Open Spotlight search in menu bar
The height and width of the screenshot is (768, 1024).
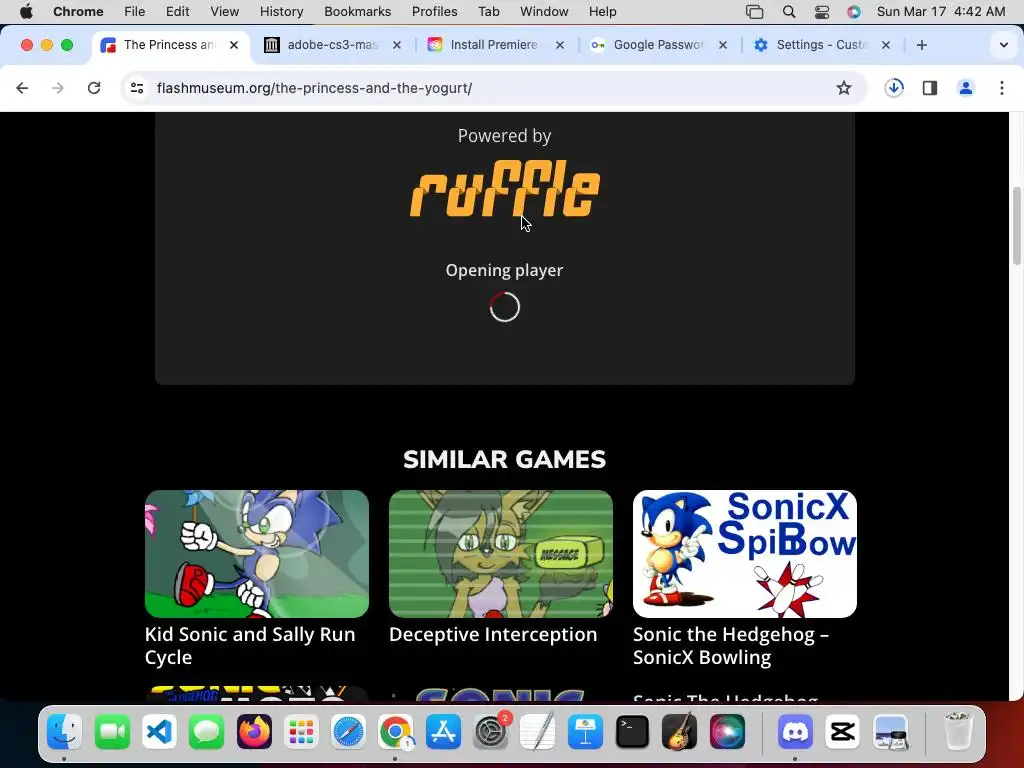pos(789,12)
